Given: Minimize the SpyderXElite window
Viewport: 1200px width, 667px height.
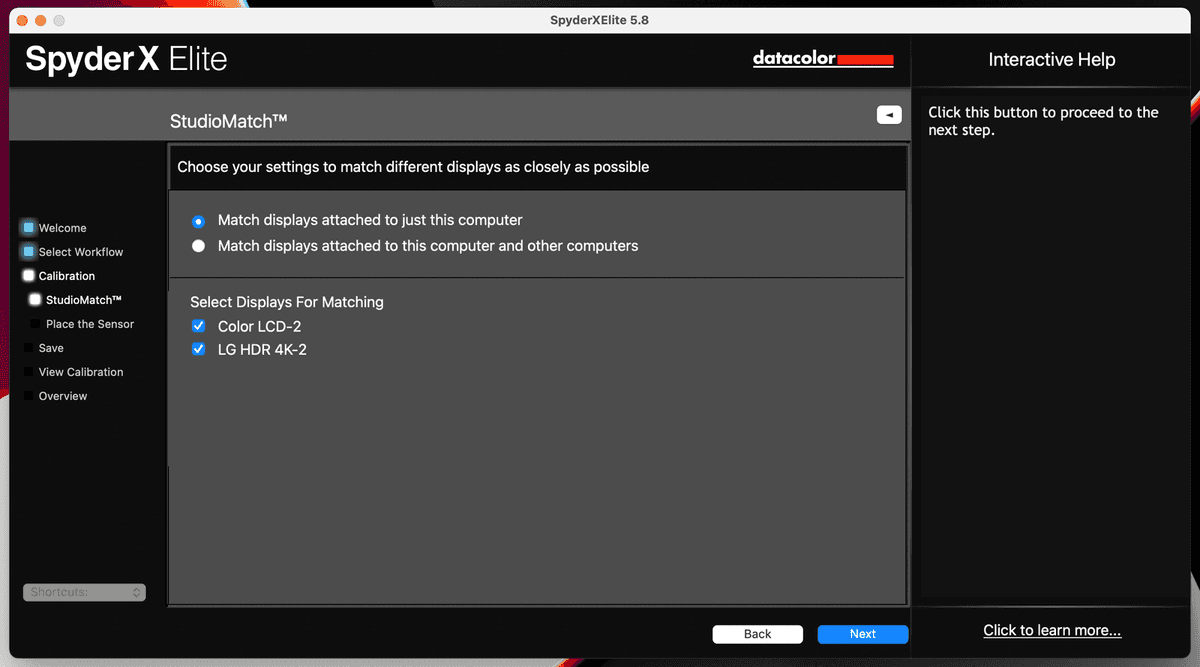Looking at the screenshot, I should [x=41, y=20].
